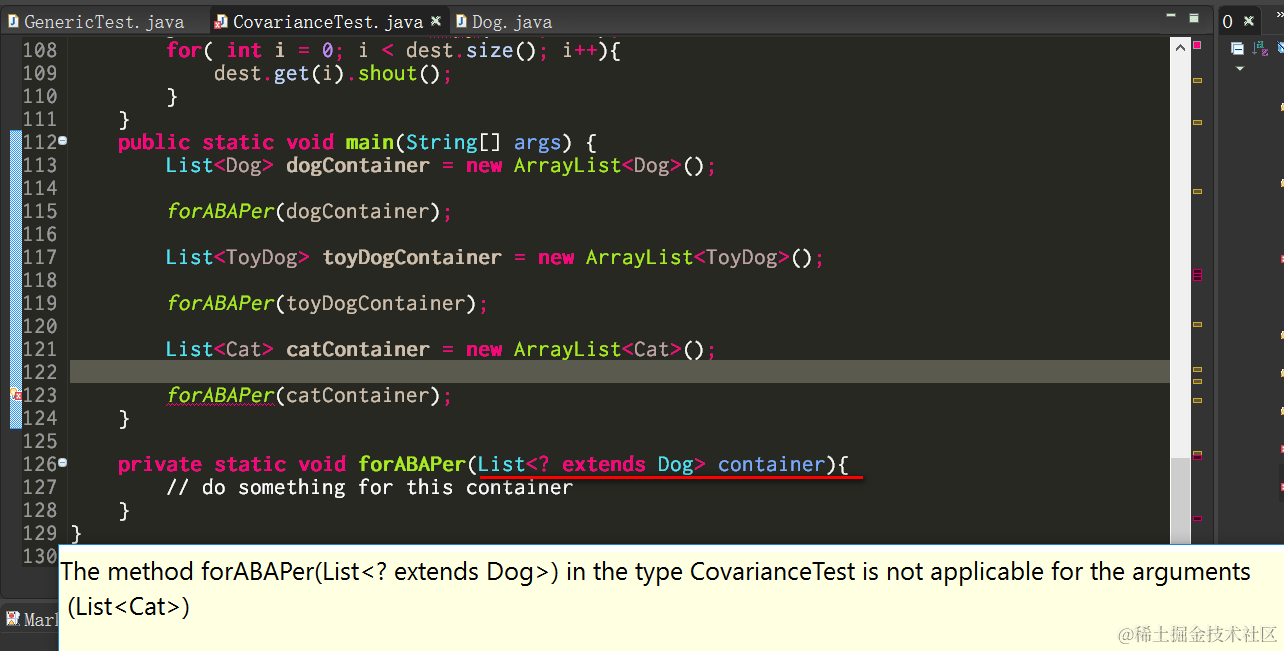Screen dimensions: 1284x651
Task: Click line number 130 in the gutter
Action: (39, 556)
